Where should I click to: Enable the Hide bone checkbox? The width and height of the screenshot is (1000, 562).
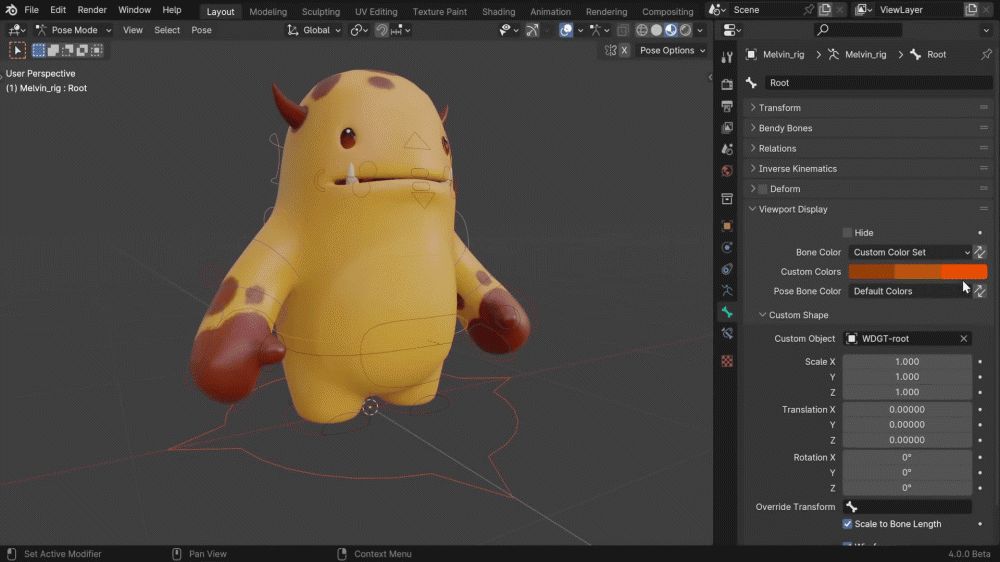[847, 233]
